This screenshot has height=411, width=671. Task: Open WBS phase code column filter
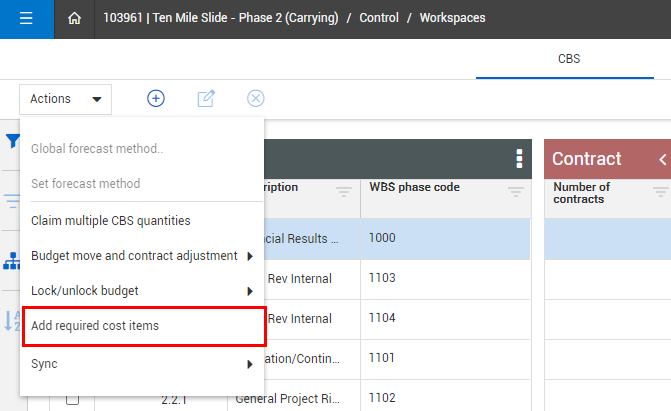tap(515, 192)
